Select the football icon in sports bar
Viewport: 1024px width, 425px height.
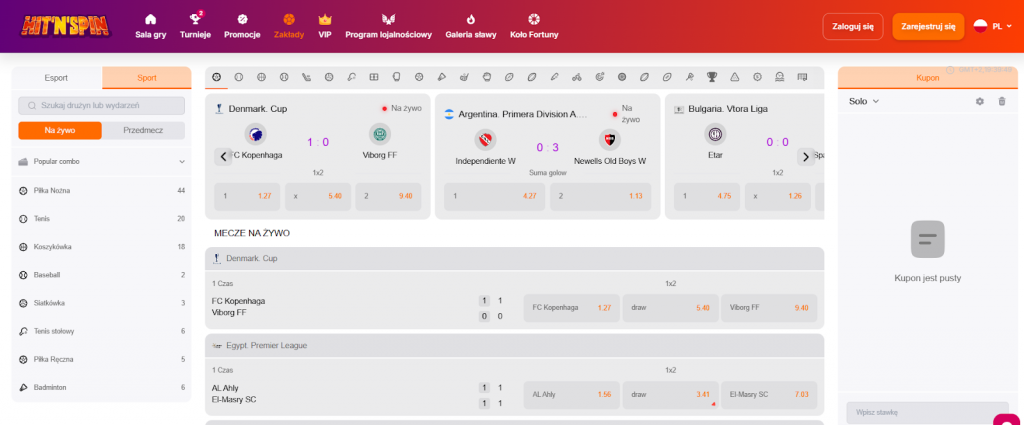pyautogui.click(x=216, y=77)
